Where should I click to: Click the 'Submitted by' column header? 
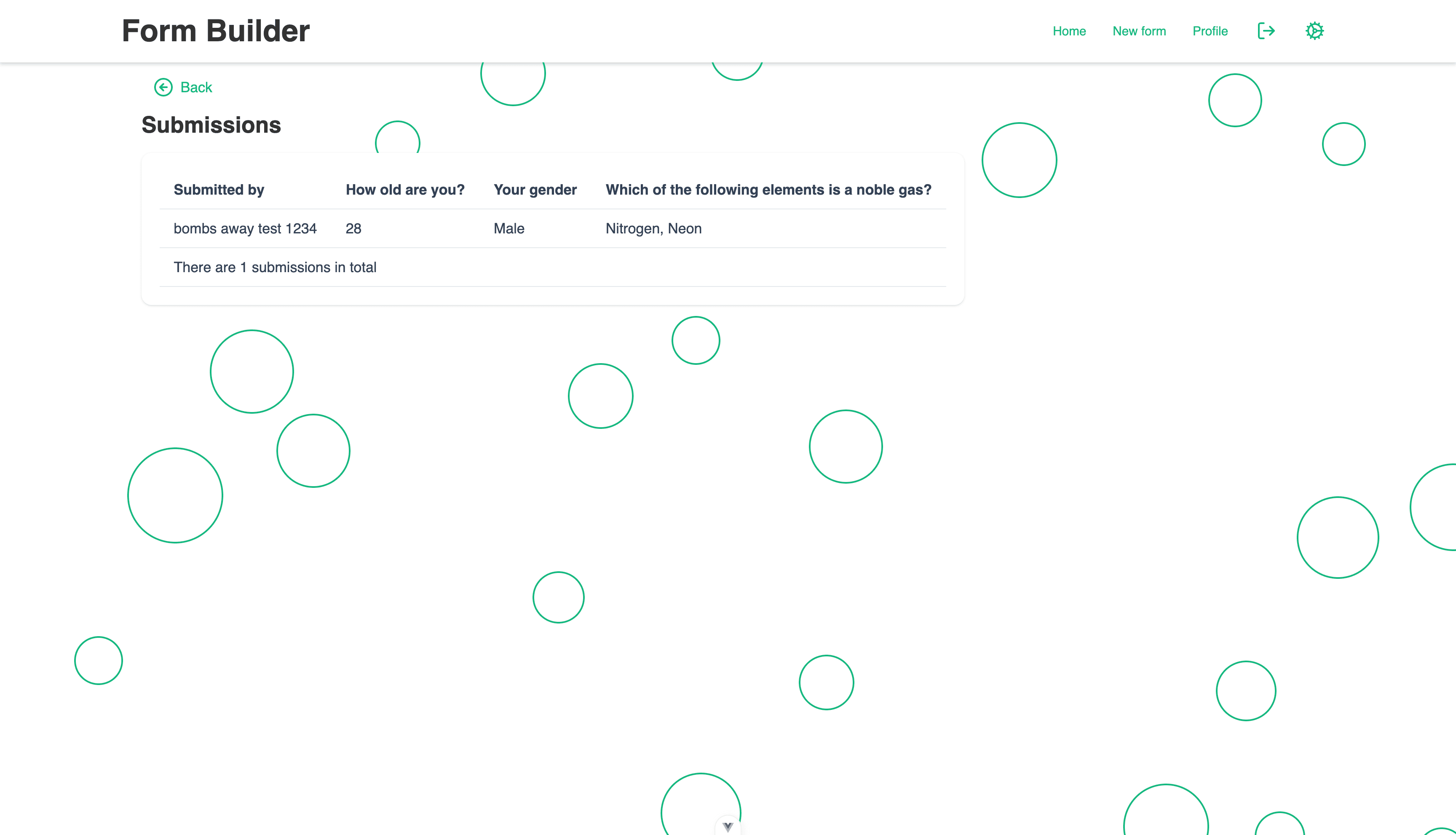(x=219, y=190)
